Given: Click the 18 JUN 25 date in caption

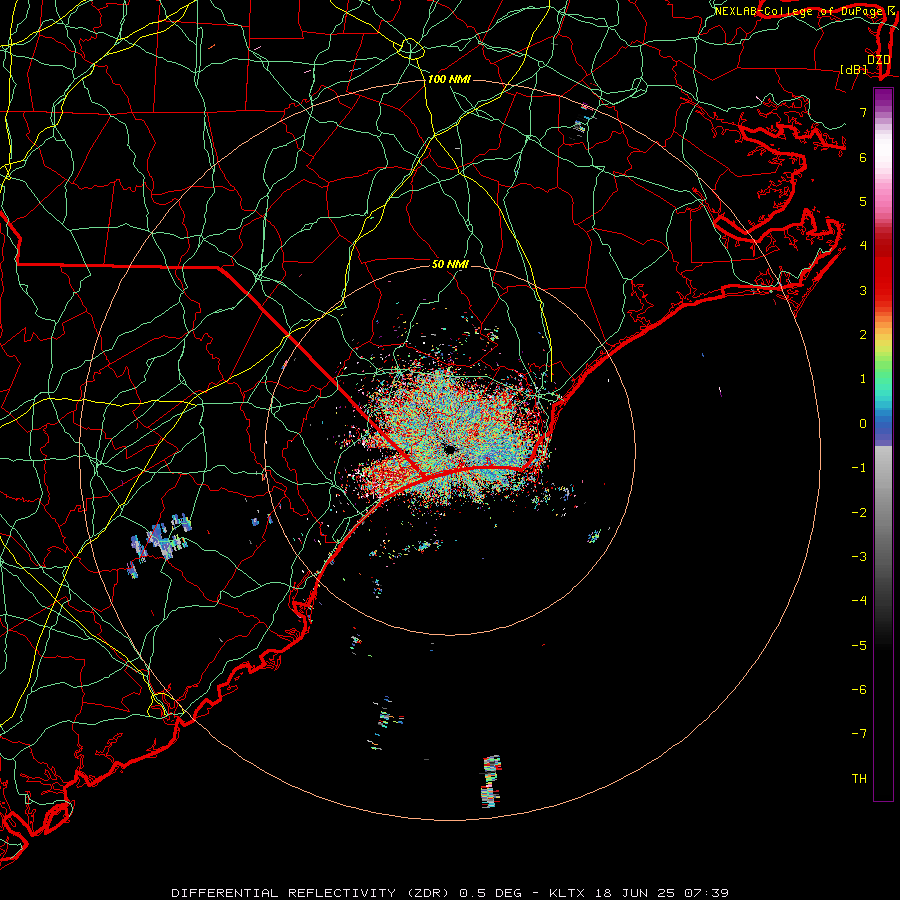Looking at the screenshot, I should [636, 893].
